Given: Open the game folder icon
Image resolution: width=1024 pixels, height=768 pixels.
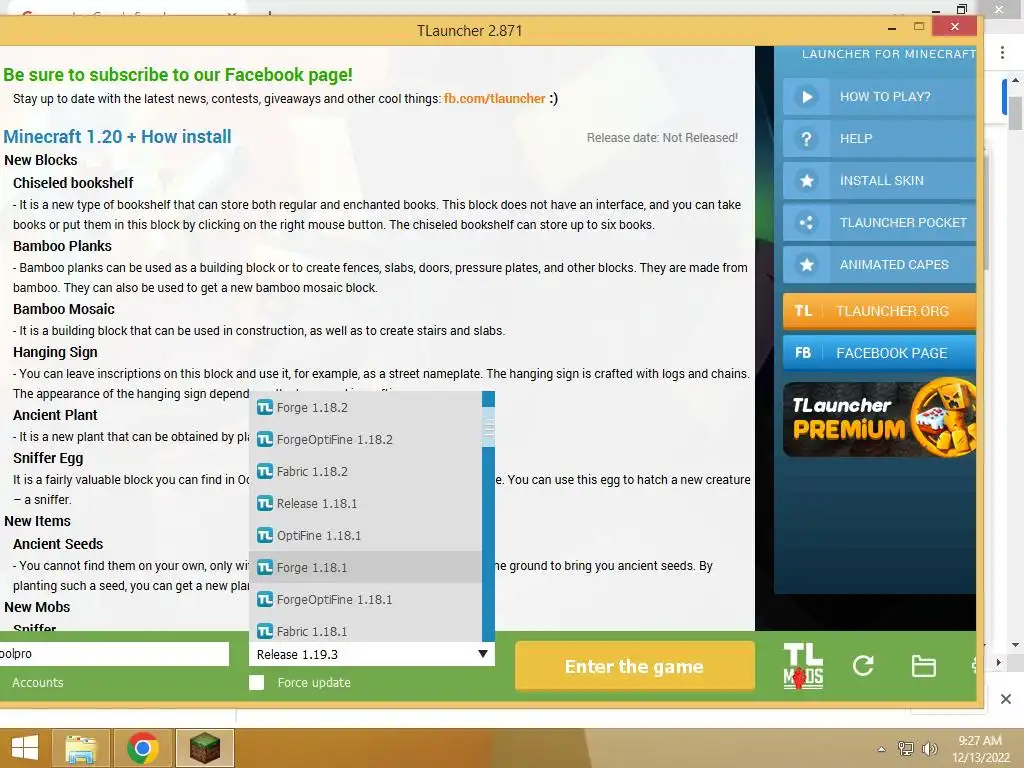Looking at the screenshot, I should tap(923, 666).
